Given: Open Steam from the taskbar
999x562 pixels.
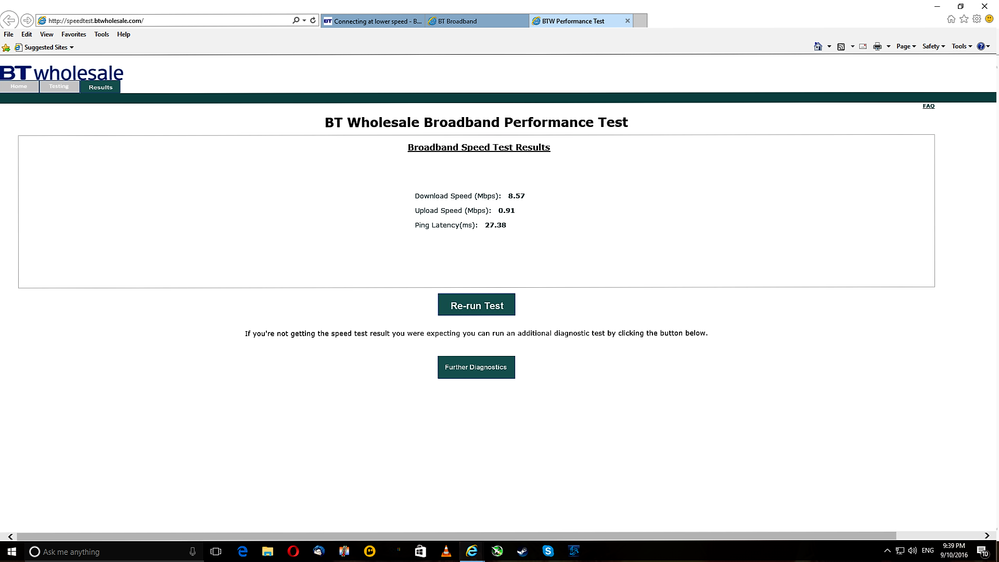Looking at the screenshot, I should pos(522,552).
